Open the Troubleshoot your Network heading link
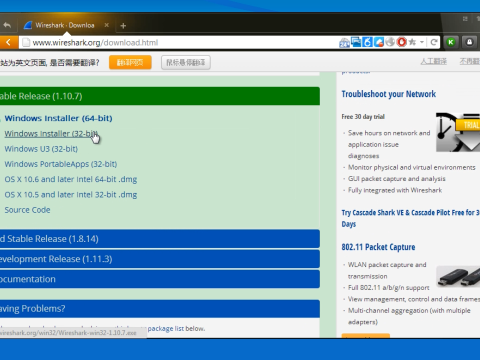The height and width of the screenshot is (360, 480). point(389,94)
